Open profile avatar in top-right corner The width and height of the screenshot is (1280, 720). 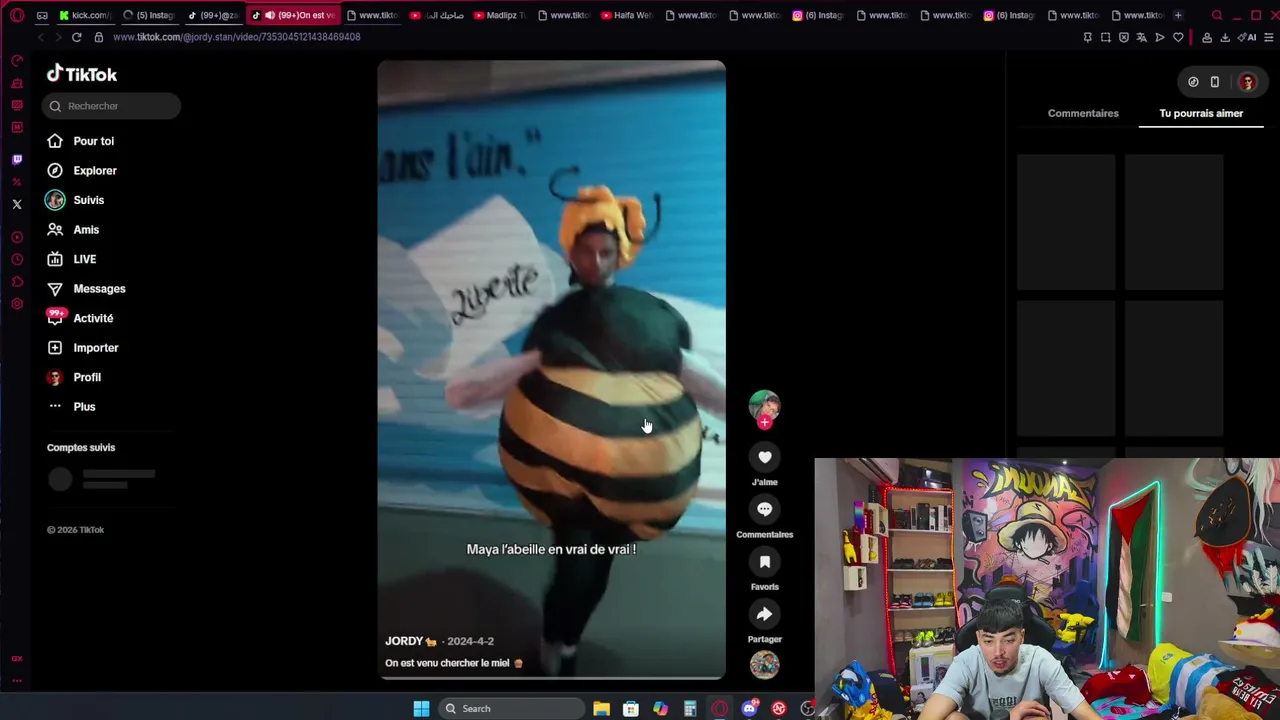(x=1247, y=82)
